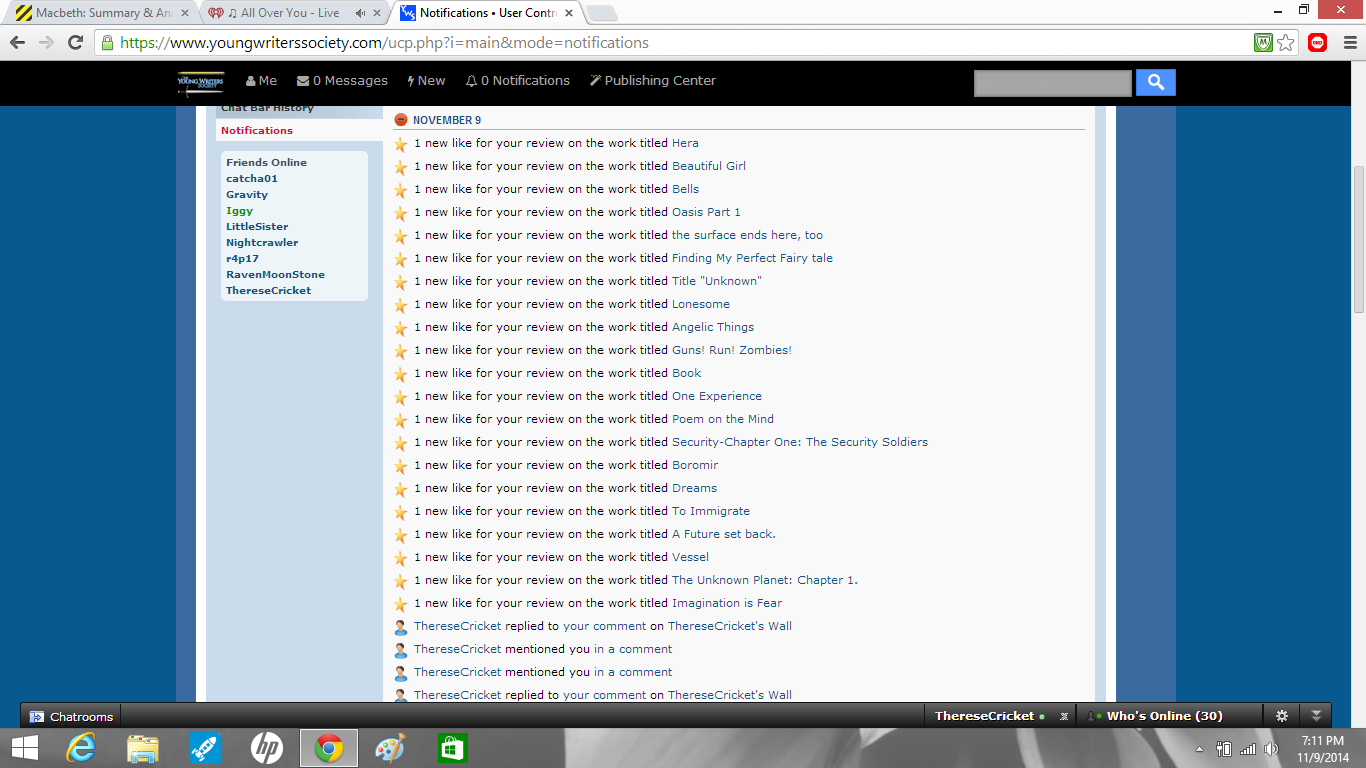Open the work titled Bells

686,189
